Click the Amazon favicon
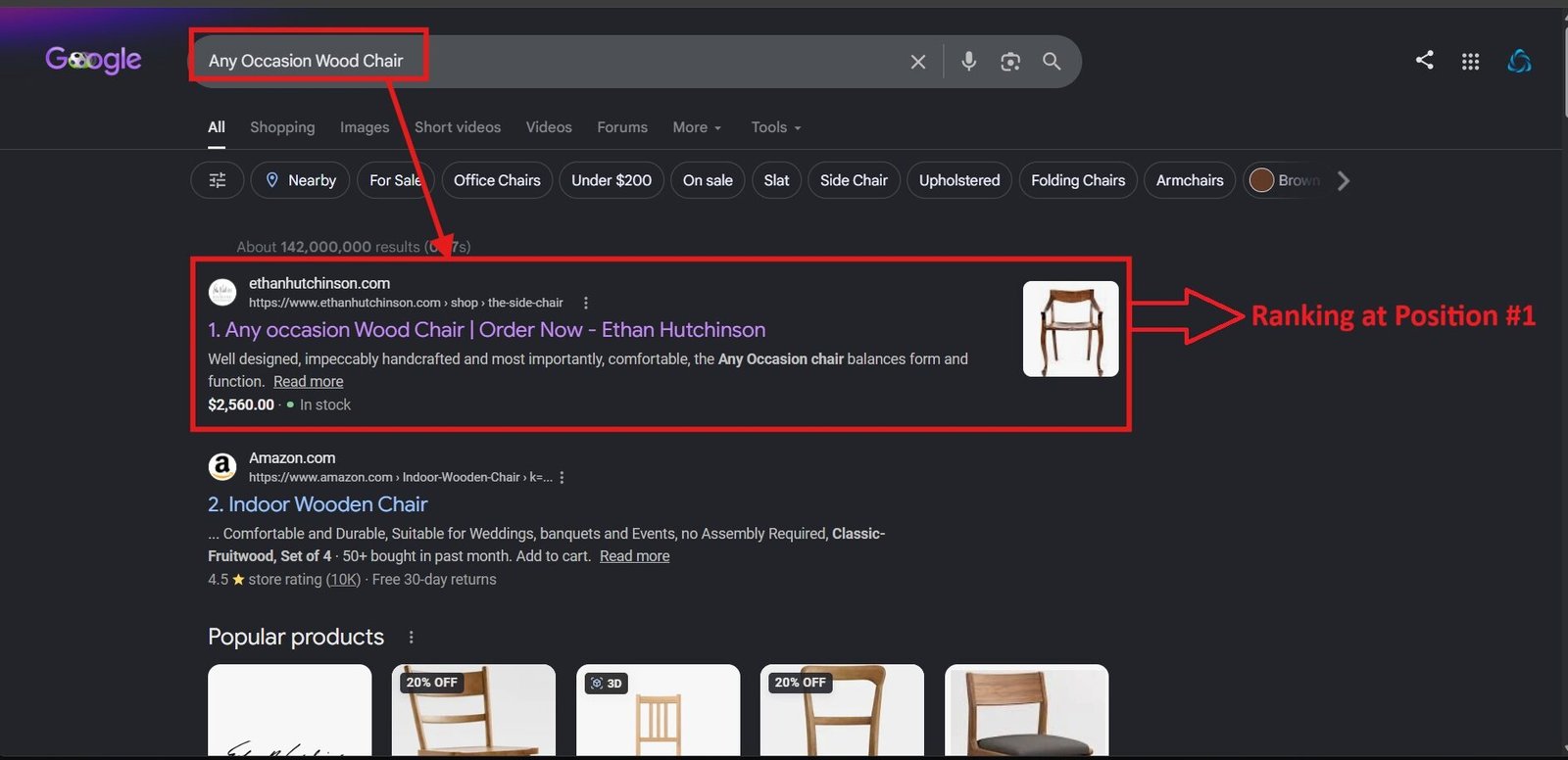This screenshot has width=1568, height=760. click(222, 466)
